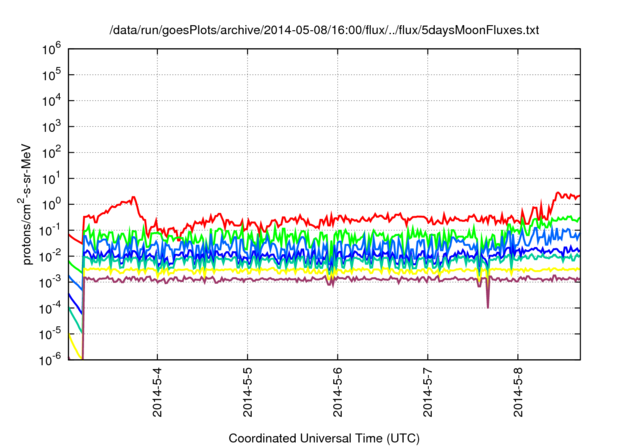
Task: Click the 10^5 y-axis tick label
Action: [51, 74]
